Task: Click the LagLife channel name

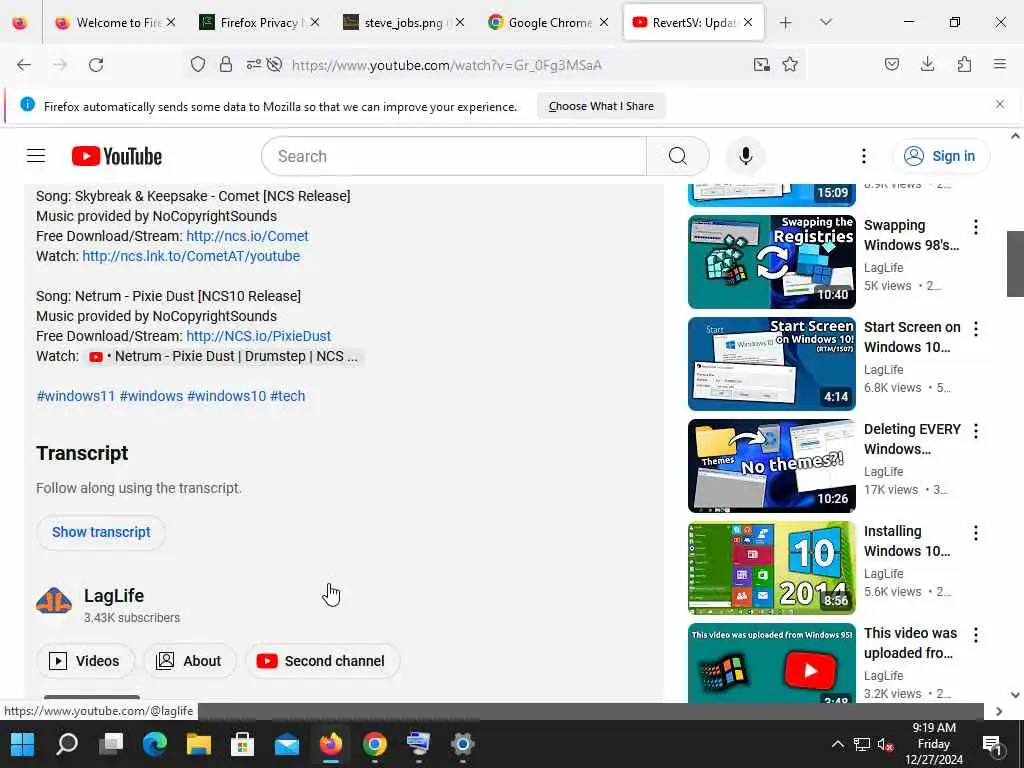Action: pyautogui.click(x=114, y=596)
